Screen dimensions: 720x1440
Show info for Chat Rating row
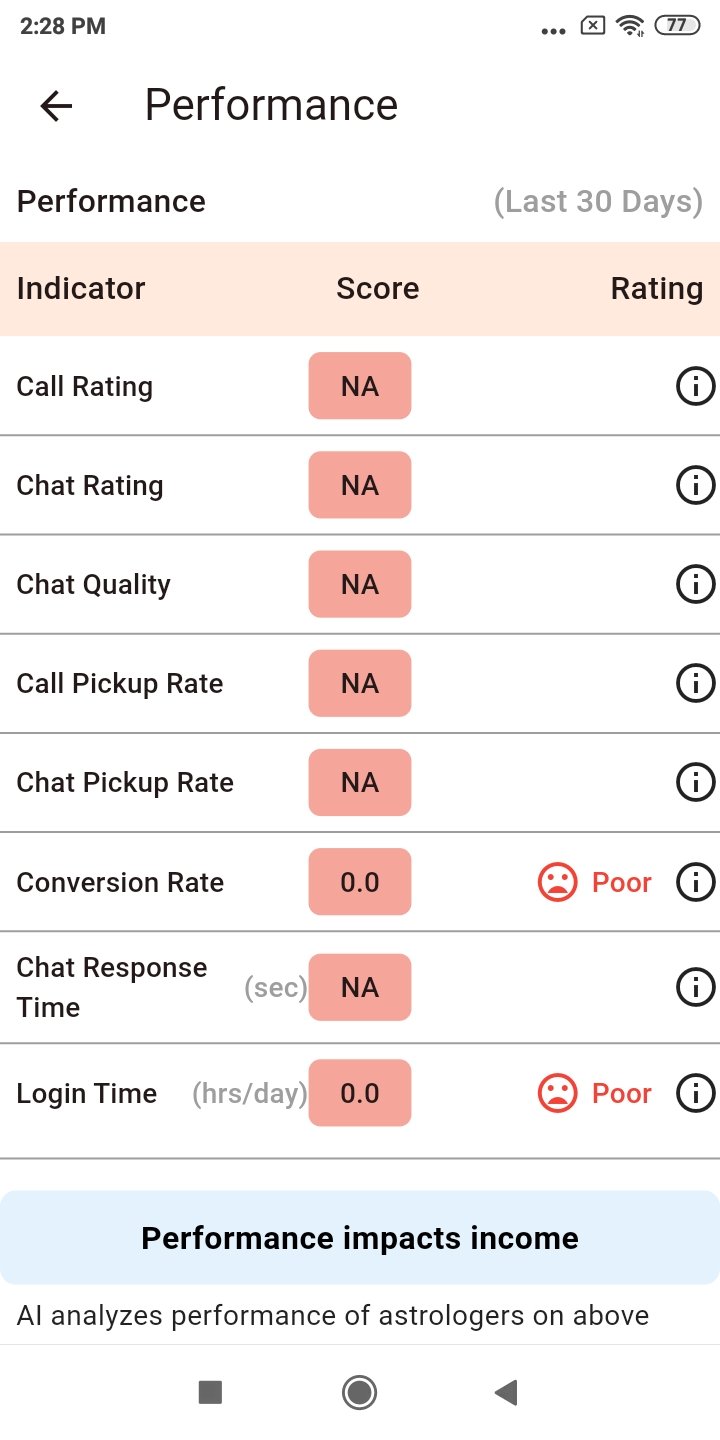point(695,485)
